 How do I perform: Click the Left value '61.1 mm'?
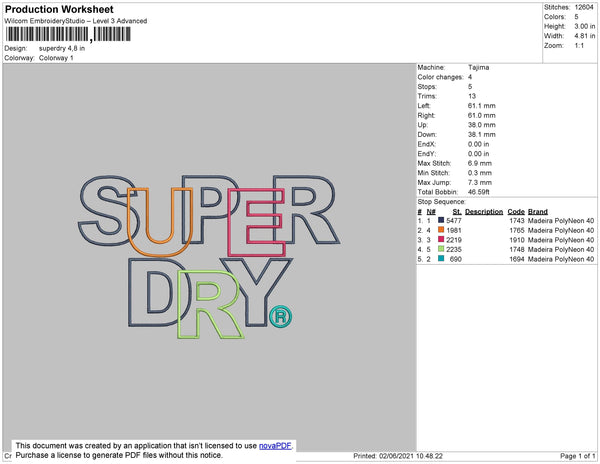coord(481,106)
